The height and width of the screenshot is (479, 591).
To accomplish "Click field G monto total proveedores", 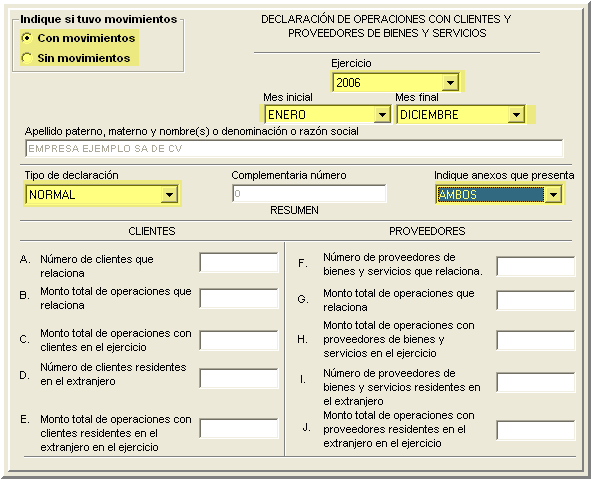I will click(x=536, y=300).
